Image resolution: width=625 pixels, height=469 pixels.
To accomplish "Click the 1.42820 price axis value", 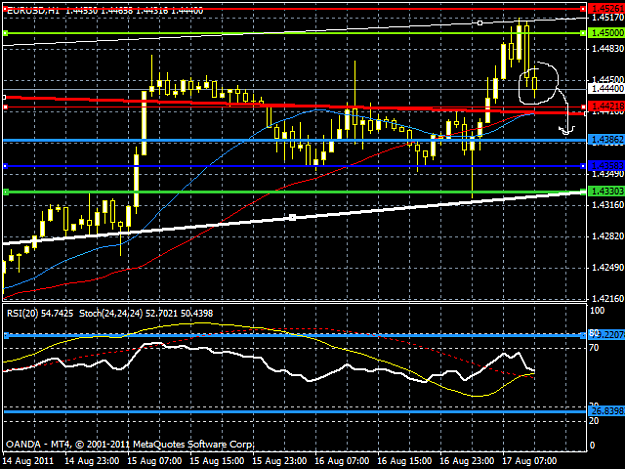I will pos(608,236).
